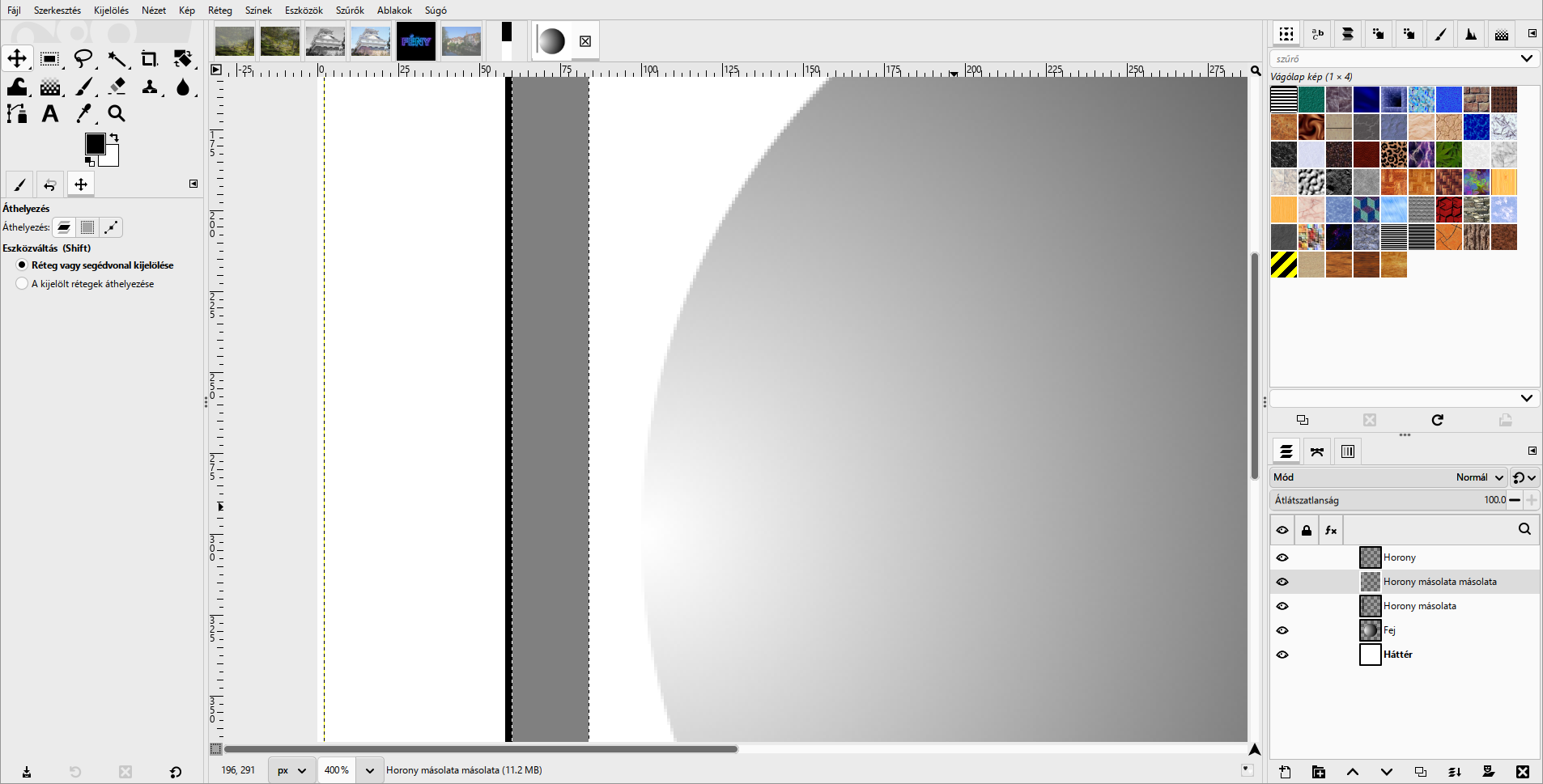Open the Kijelölés menu
The width and height of the screenshot is (1543, 784).
[x=111, y=11]
